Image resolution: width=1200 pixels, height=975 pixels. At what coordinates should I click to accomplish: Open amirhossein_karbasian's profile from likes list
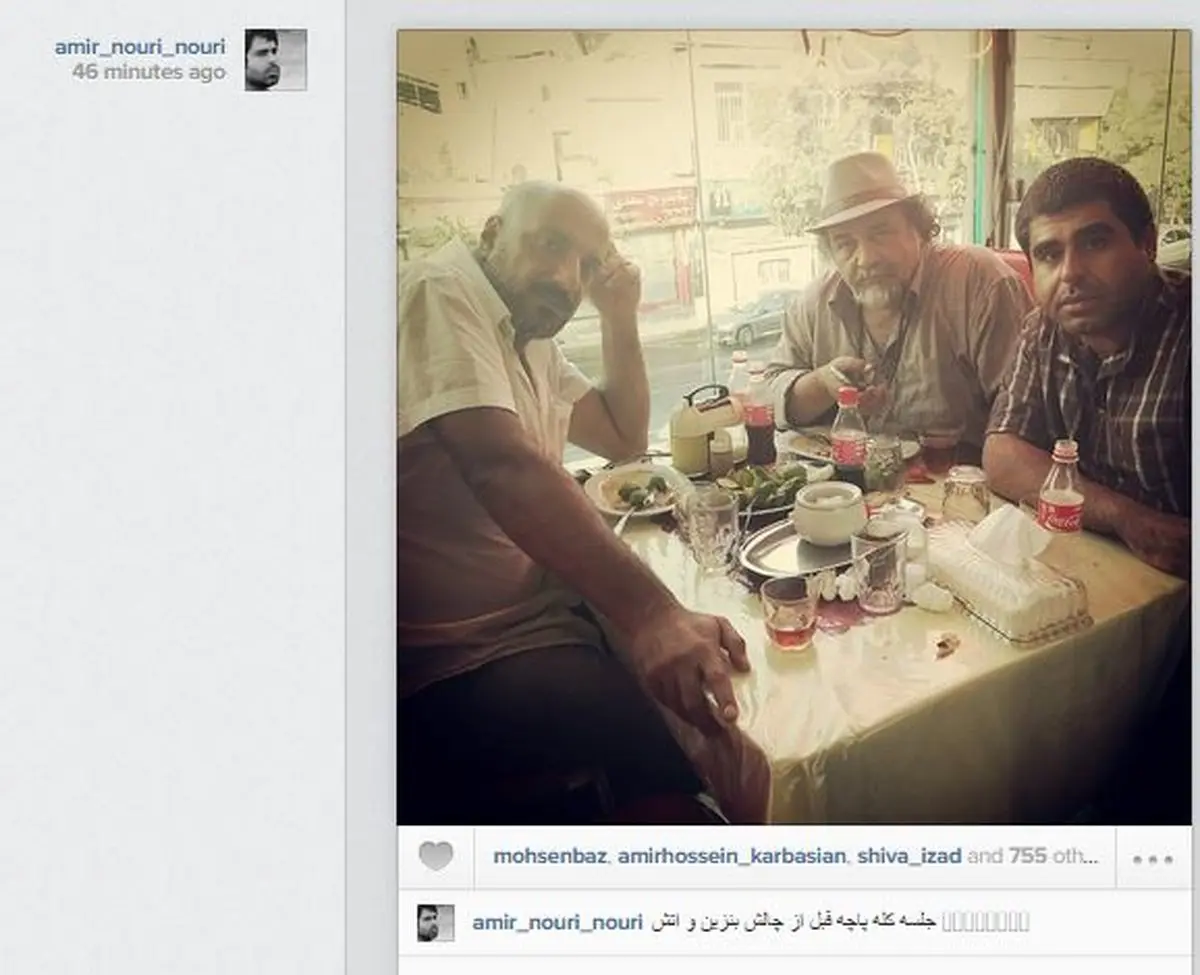point(731,856)
